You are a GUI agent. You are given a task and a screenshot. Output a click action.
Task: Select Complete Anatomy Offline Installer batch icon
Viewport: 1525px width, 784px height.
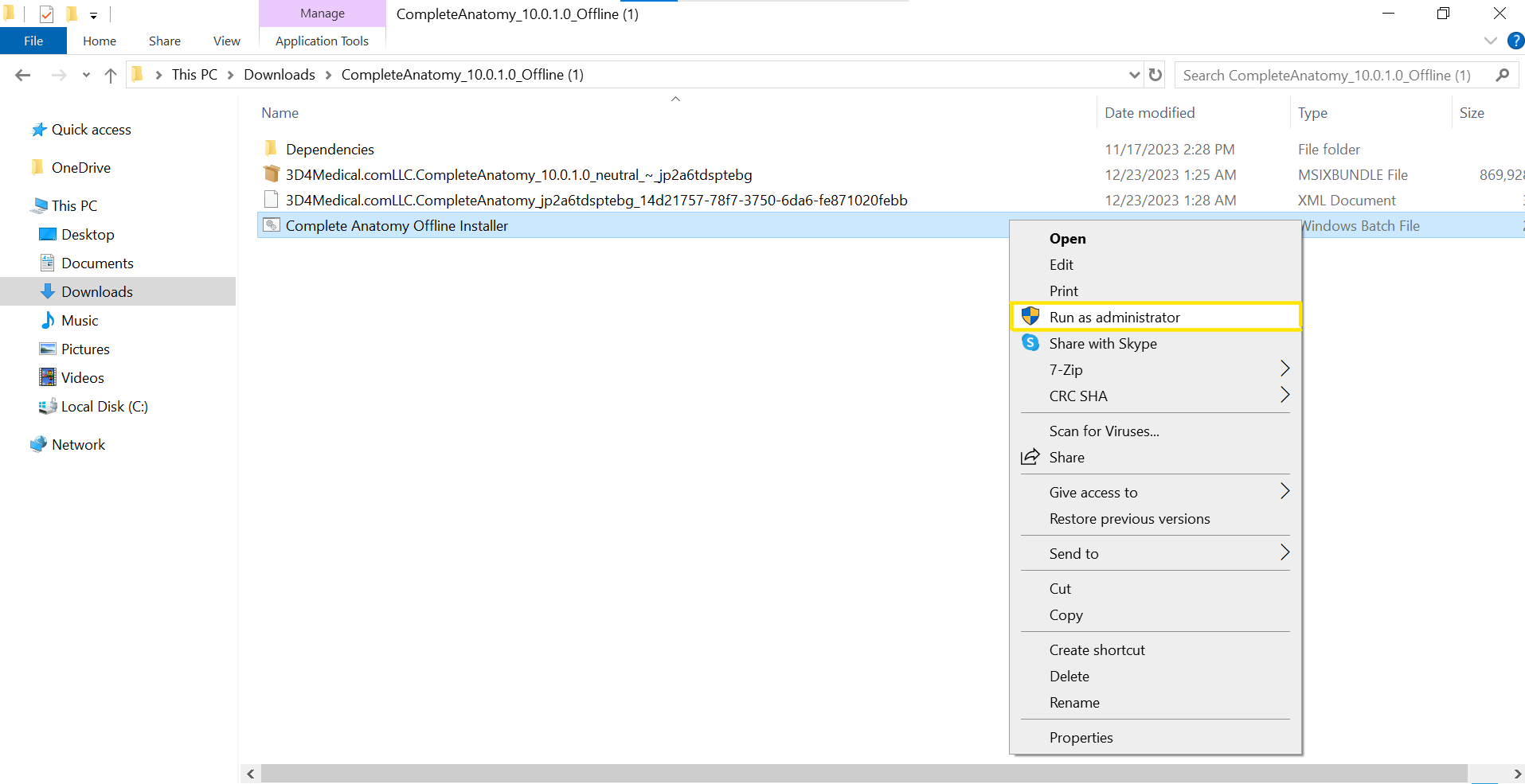(271, 225)
